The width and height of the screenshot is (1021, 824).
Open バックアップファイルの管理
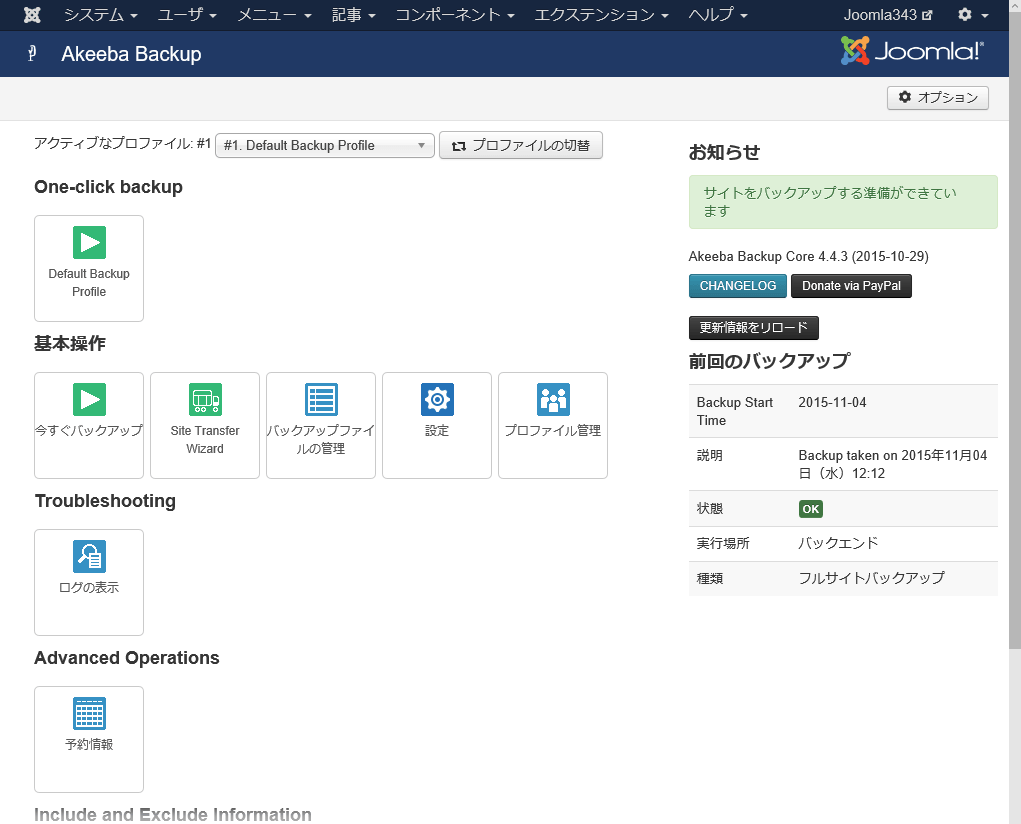point(321,425)
